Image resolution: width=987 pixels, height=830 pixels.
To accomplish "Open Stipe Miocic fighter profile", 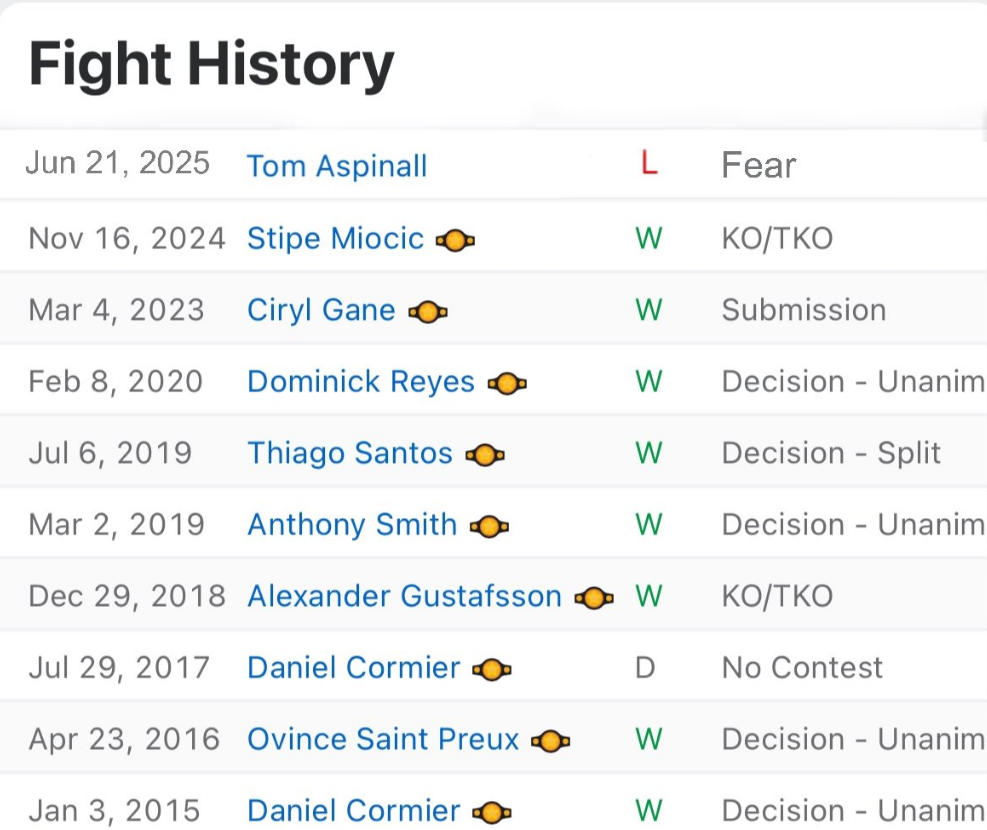I will click(x=335, y=238).
